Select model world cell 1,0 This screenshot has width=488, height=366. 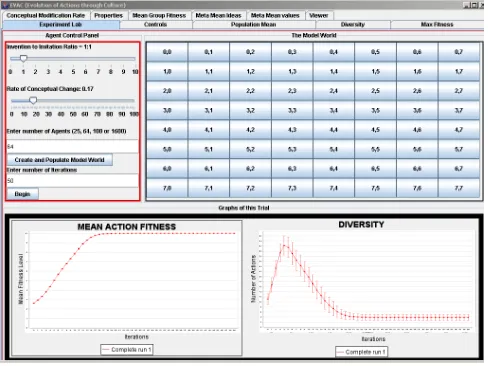pos(167,72)
